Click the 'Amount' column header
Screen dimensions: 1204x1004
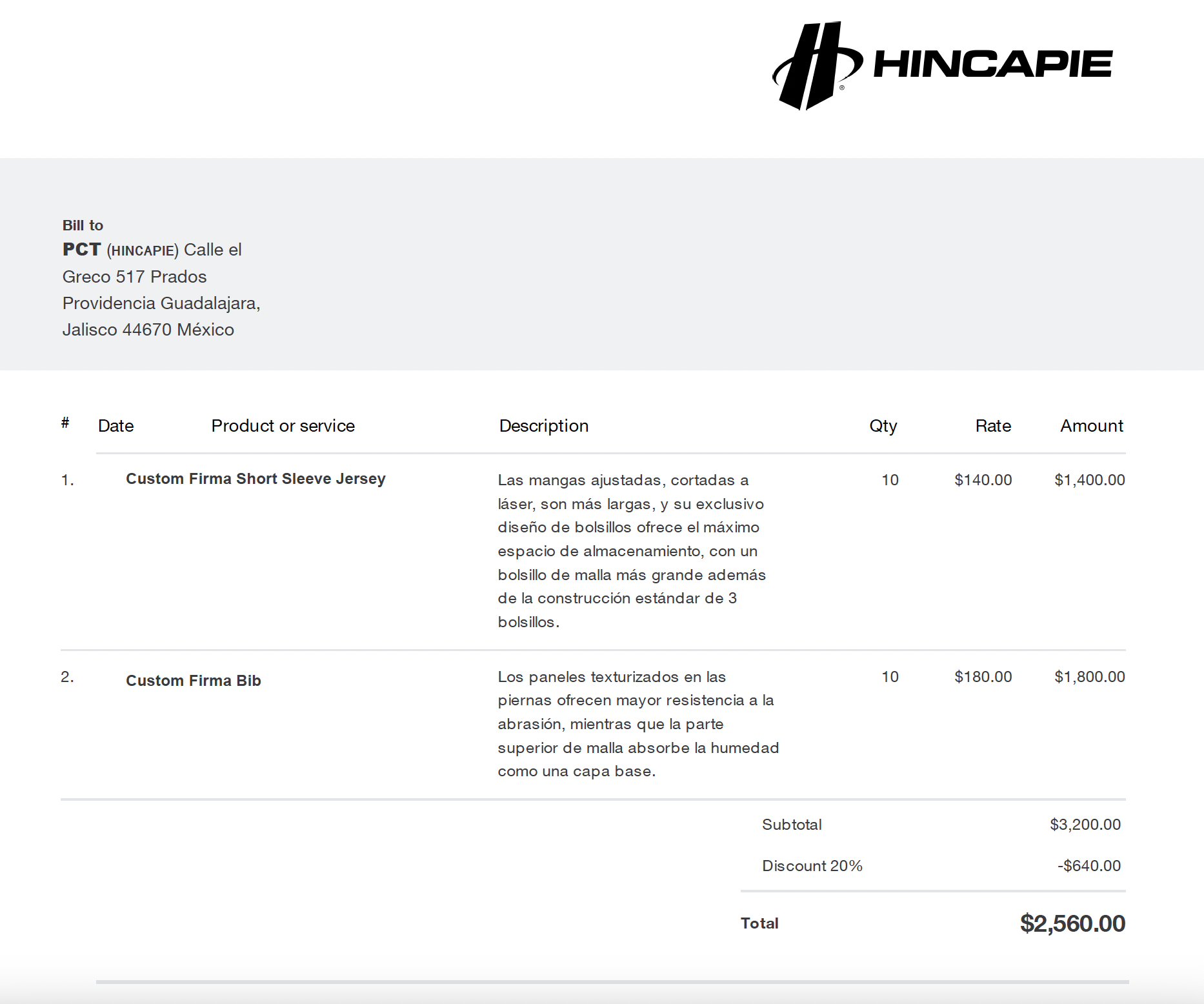tap(1092, 426)
